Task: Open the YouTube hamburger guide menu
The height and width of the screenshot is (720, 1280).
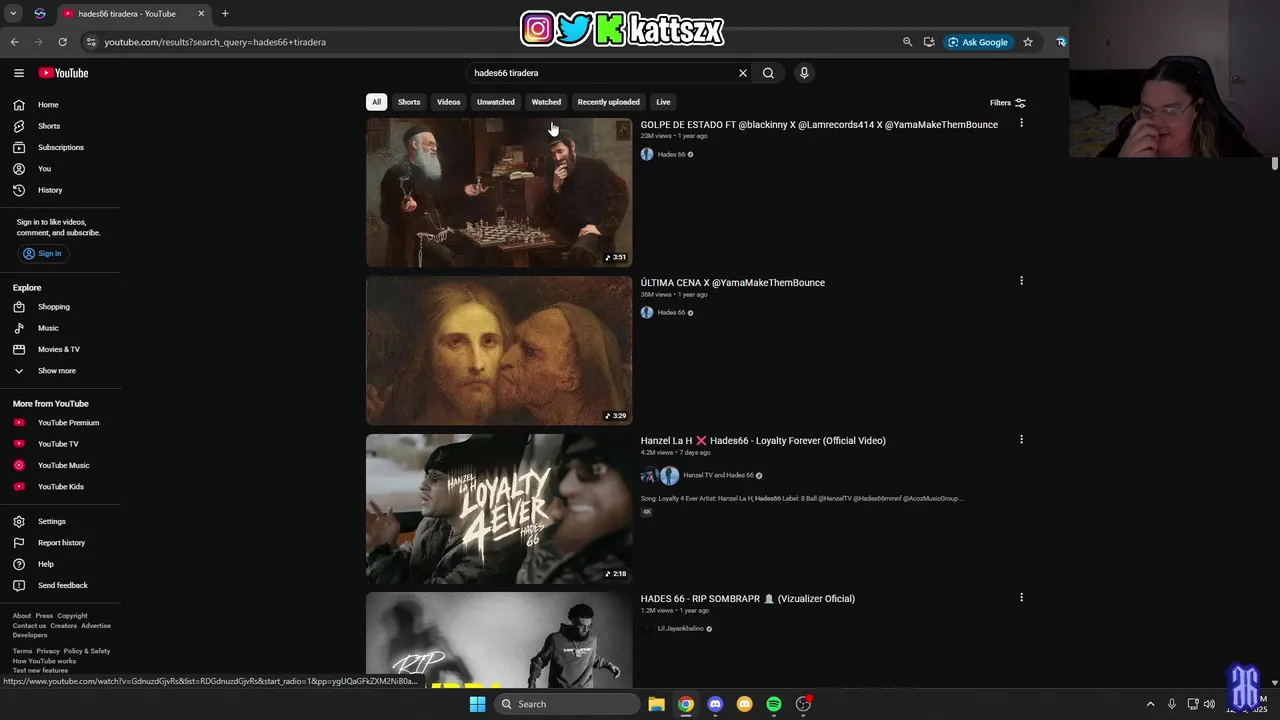Action: point(18,73)
